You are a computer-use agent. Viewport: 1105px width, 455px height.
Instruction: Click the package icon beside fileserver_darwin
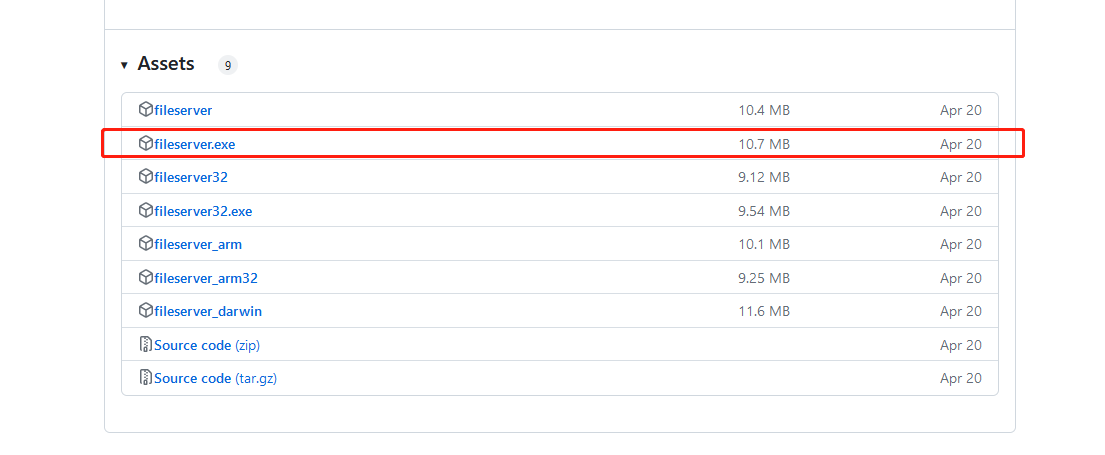pyautogui.click(x=146, y=311)
